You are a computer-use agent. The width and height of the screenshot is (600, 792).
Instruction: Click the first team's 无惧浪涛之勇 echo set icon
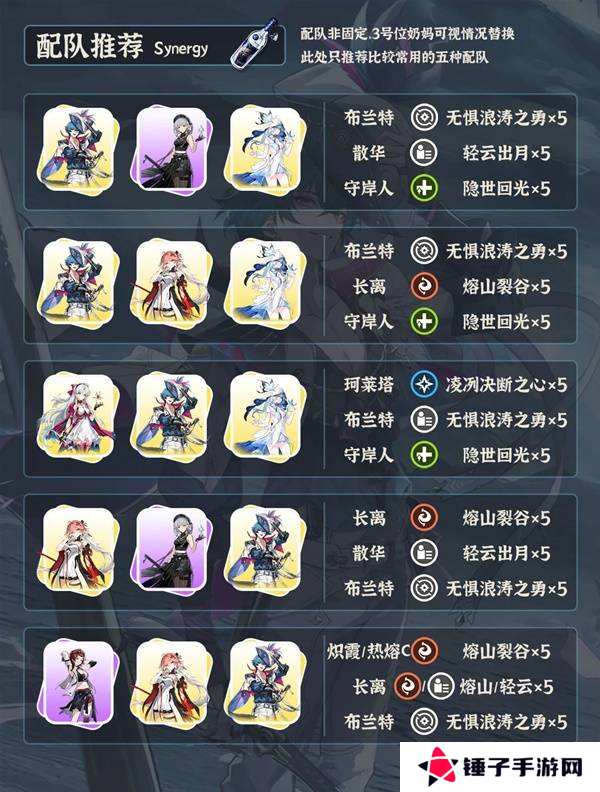pos(424,118)
